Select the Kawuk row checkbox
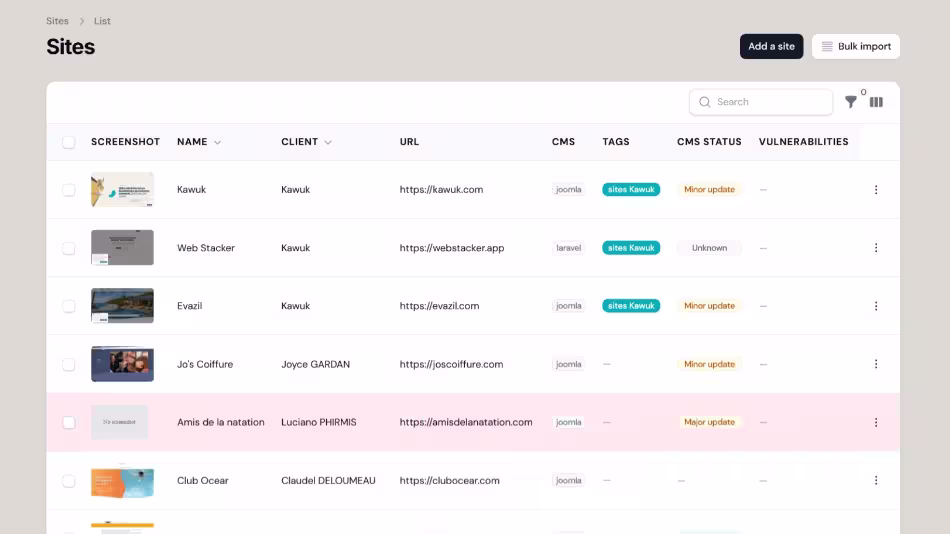Viewport: 950px width, 534px height. coord(68,190)
